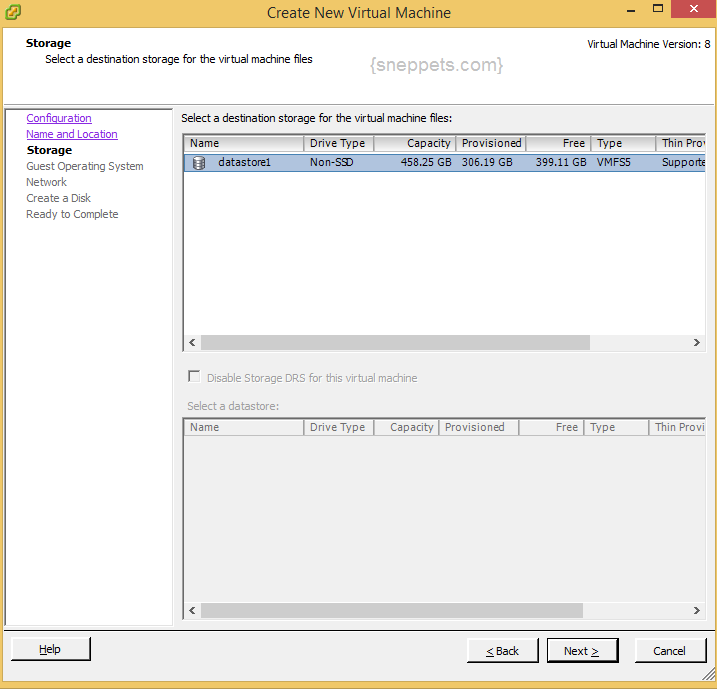This screenshot has height=689, width=717.
Task: Click lower table Provisioned column header
Action: point(479,427)
